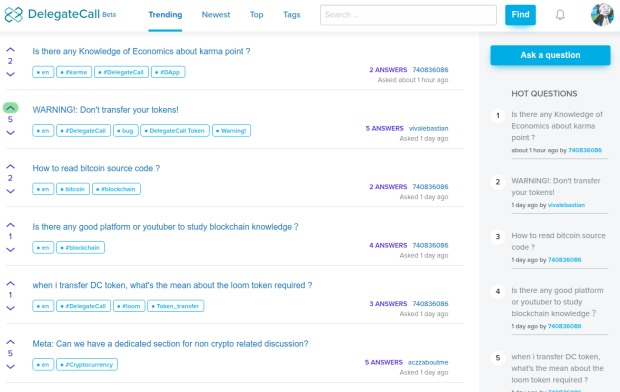Open 740836086 author on karma question
The height and width of the screenshot is (392, 620).
tap(430, 70)
